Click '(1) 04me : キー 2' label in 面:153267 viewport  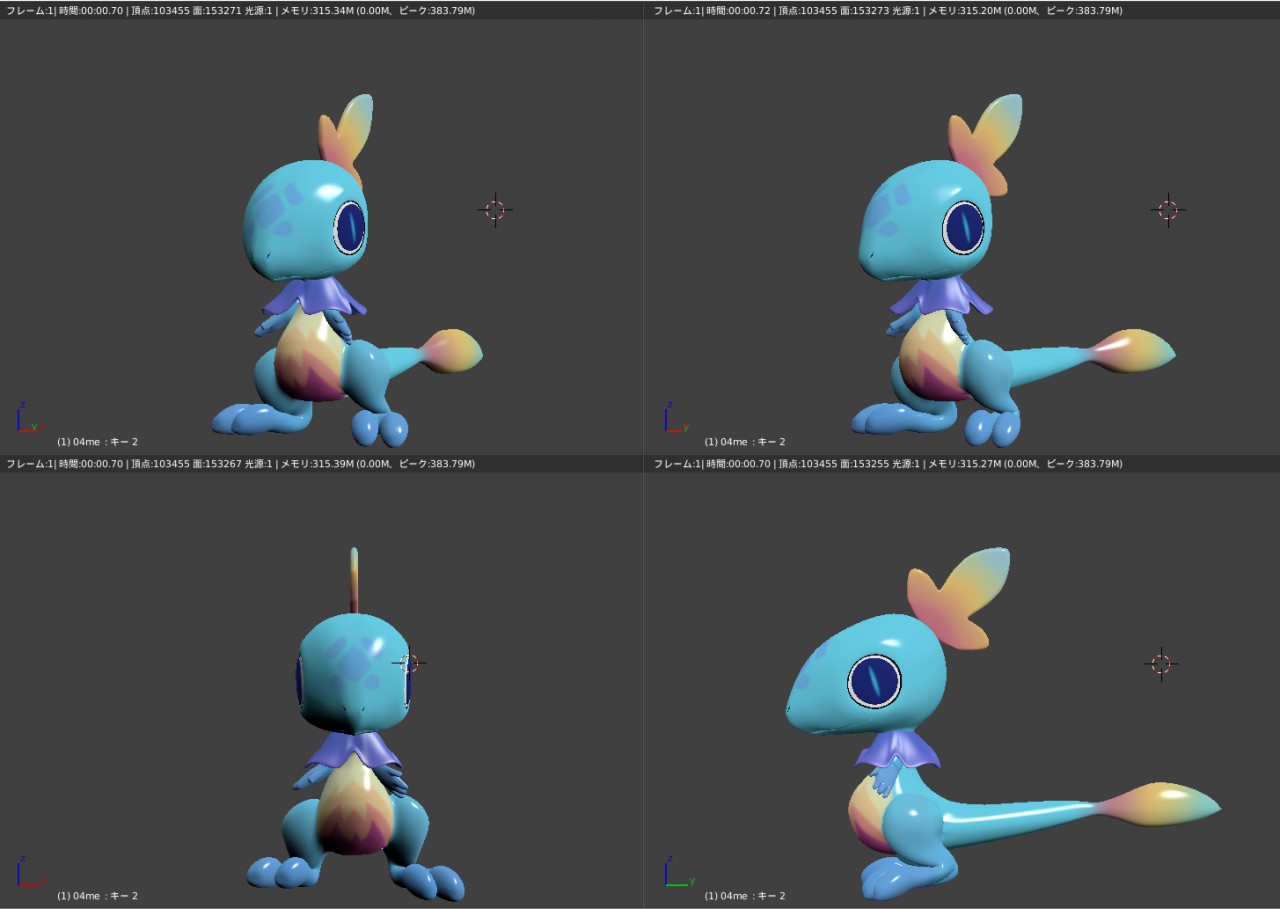[97, 896]
